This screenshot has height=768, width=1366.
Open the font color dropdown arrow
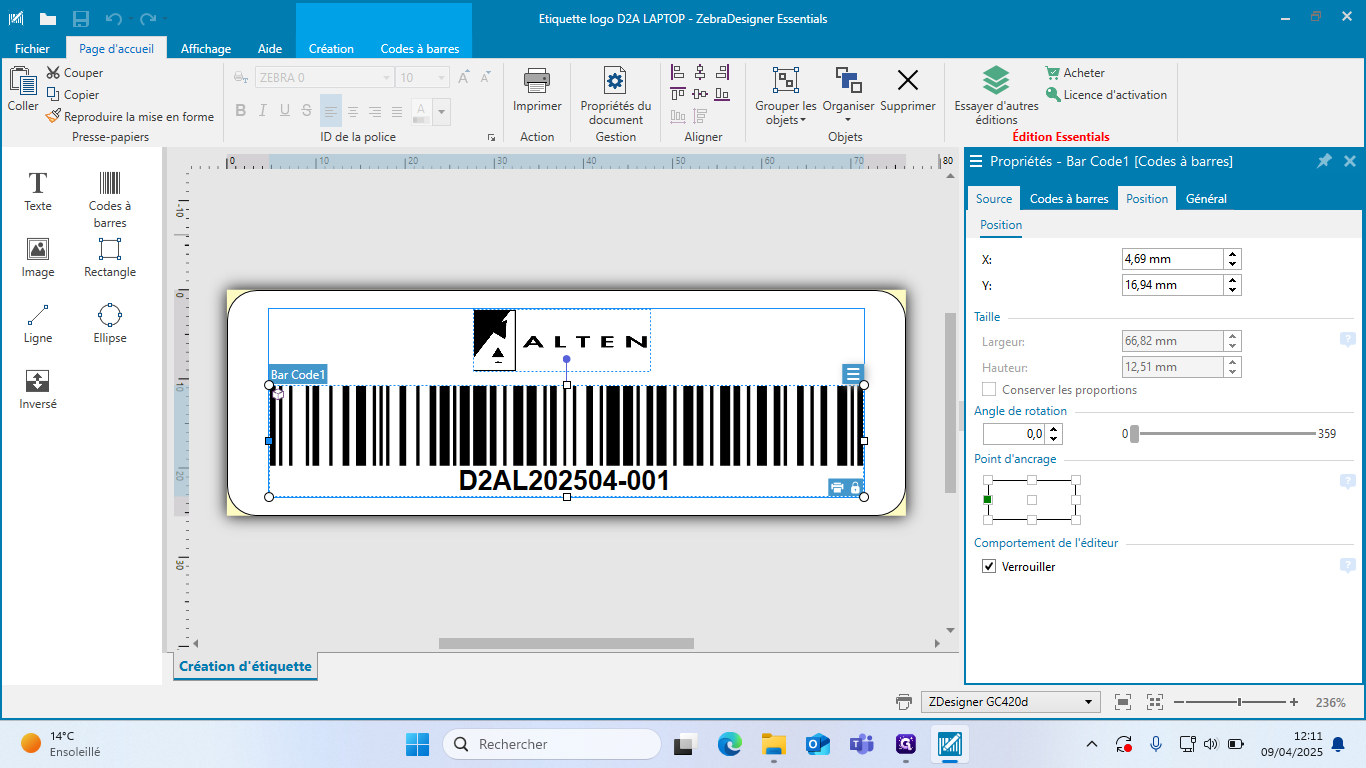pos(442,110)
